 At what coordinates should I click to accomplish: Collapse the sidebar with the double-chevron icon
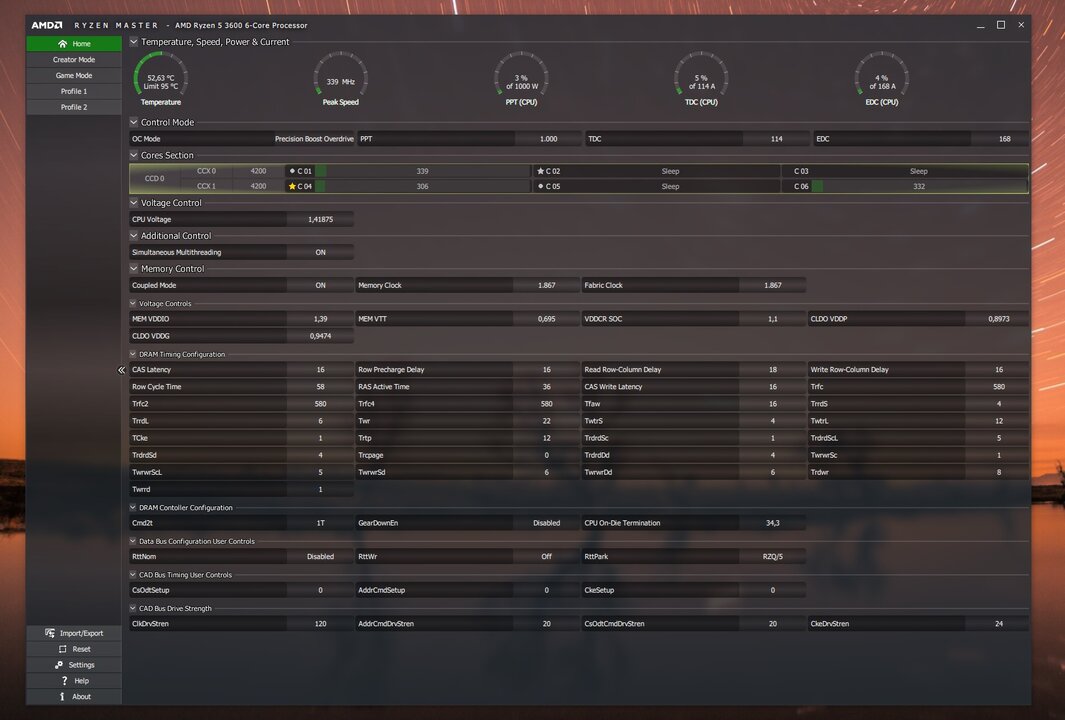(x=121, y=370)
